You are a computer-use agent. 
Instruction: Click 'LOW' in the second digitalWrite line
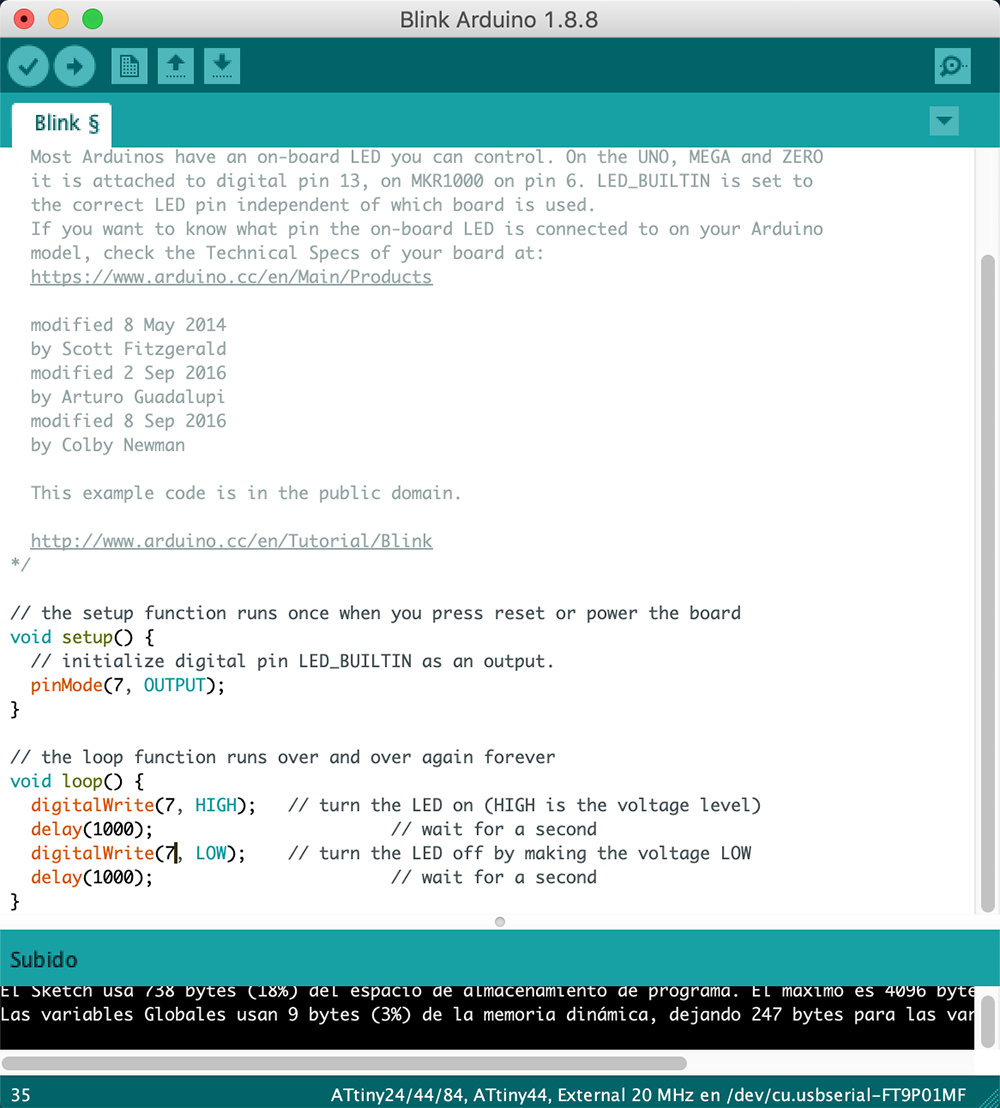point(211,854)
